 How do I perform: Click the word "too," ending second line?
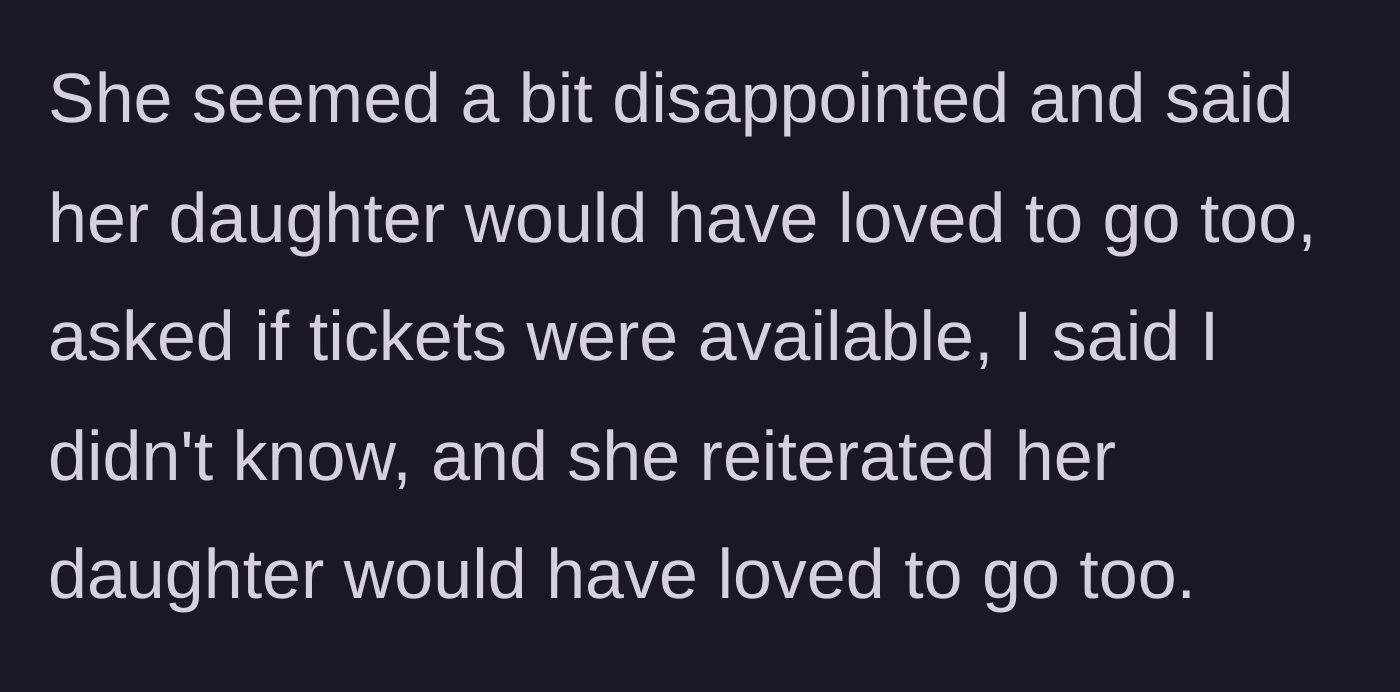coord(1257,218)
